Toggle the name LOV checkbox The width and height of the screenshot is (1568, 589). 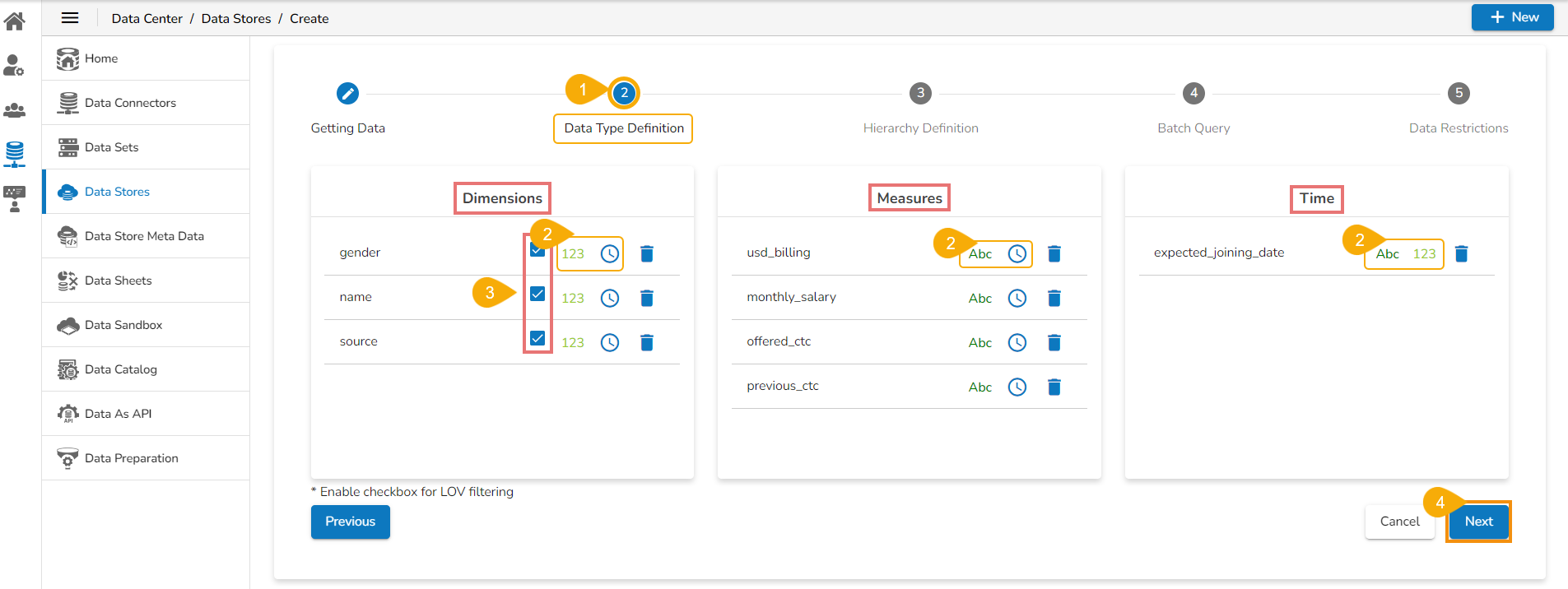pos(537,294)
